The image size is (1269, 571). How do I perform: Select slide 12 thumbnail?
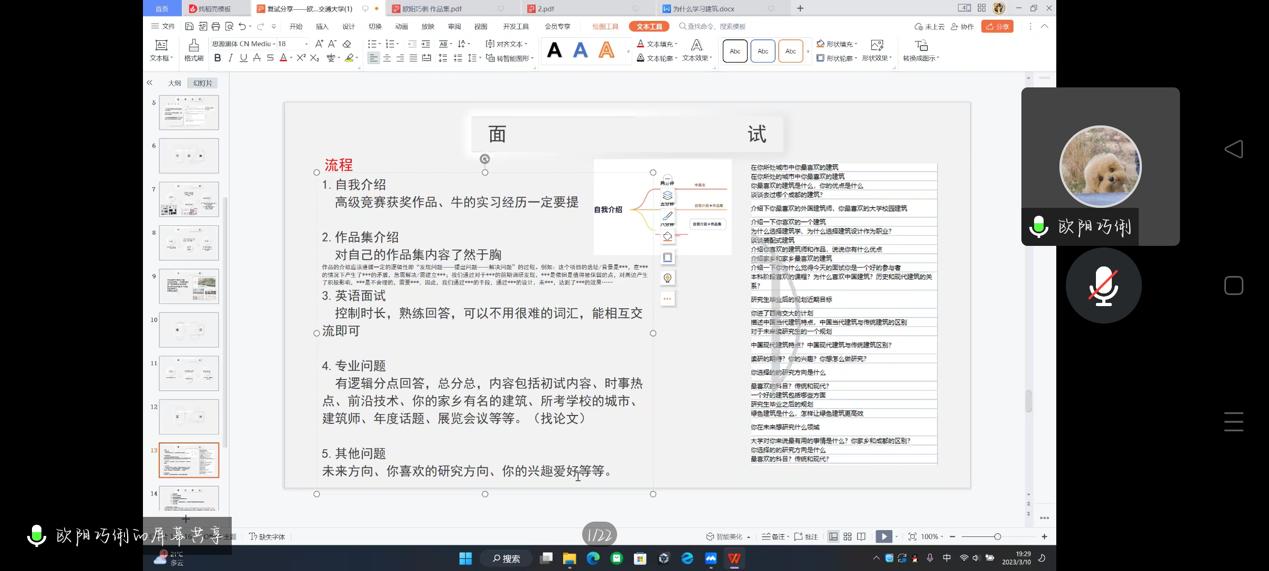[188, 416]
